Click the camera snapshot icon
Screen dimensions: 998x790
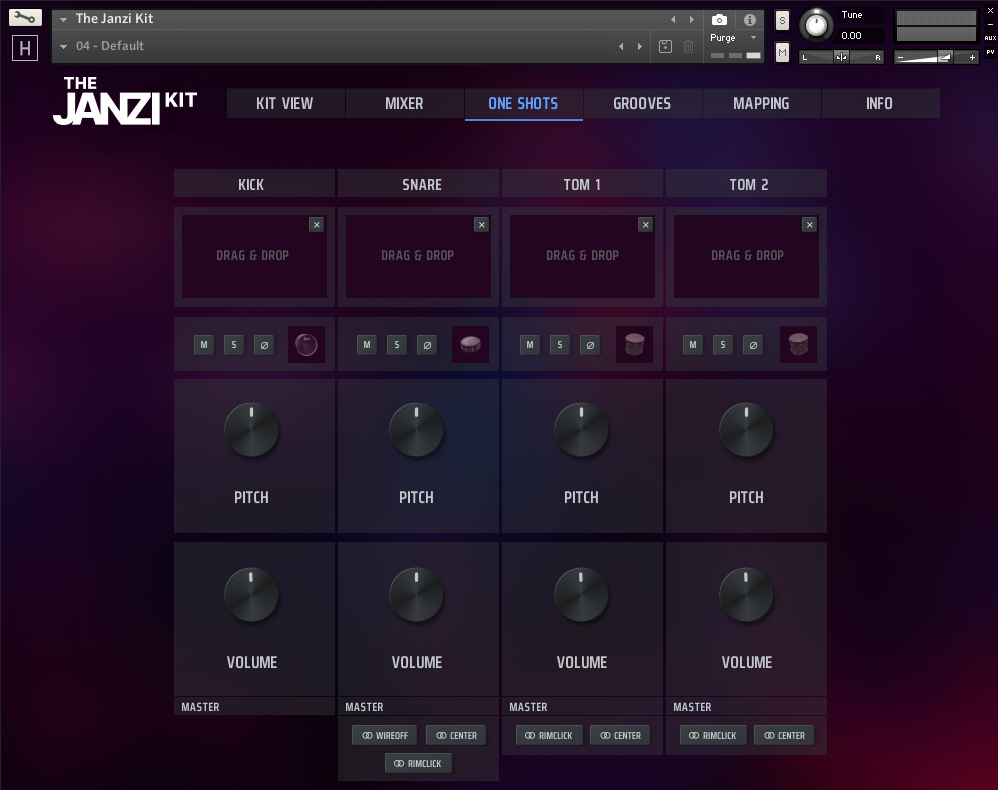719,19
